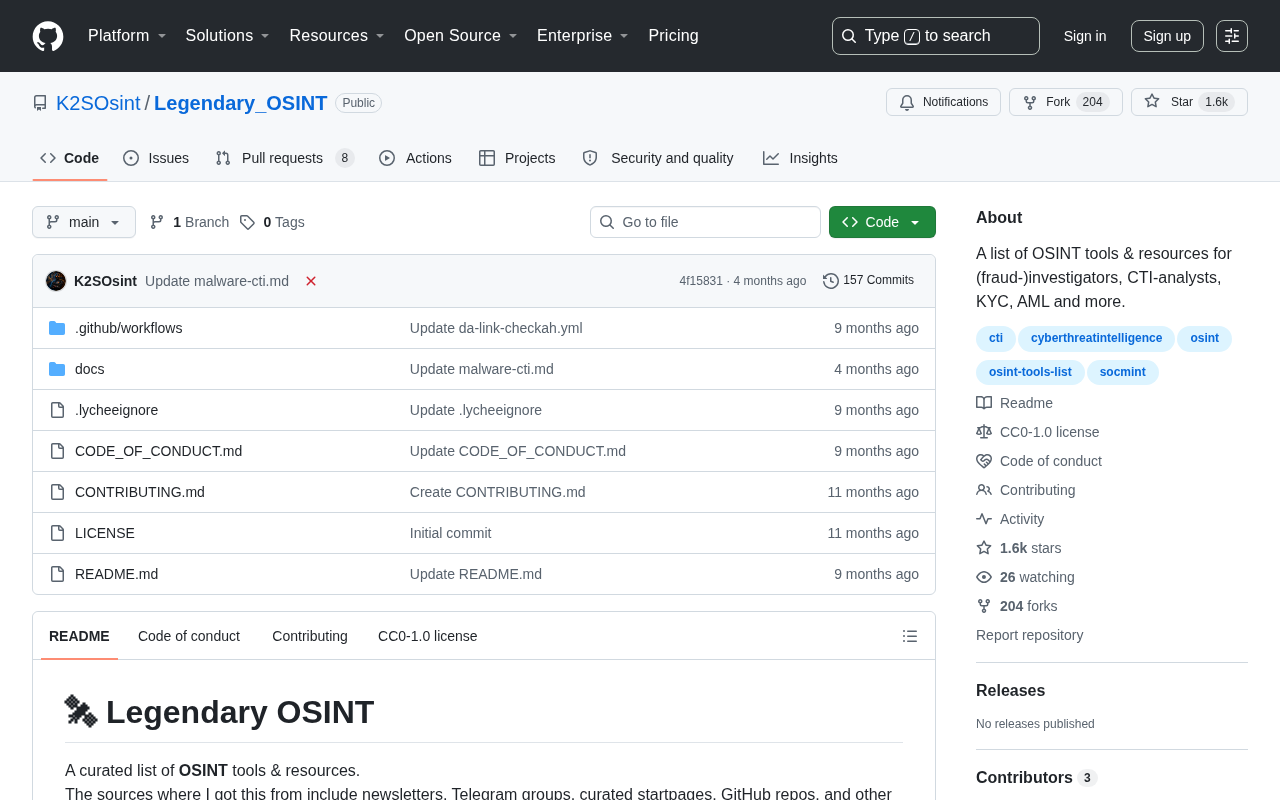This screenshot has width=1280, height=800.
Task: Open the Releases section heading
Action: coord(1010,690)
